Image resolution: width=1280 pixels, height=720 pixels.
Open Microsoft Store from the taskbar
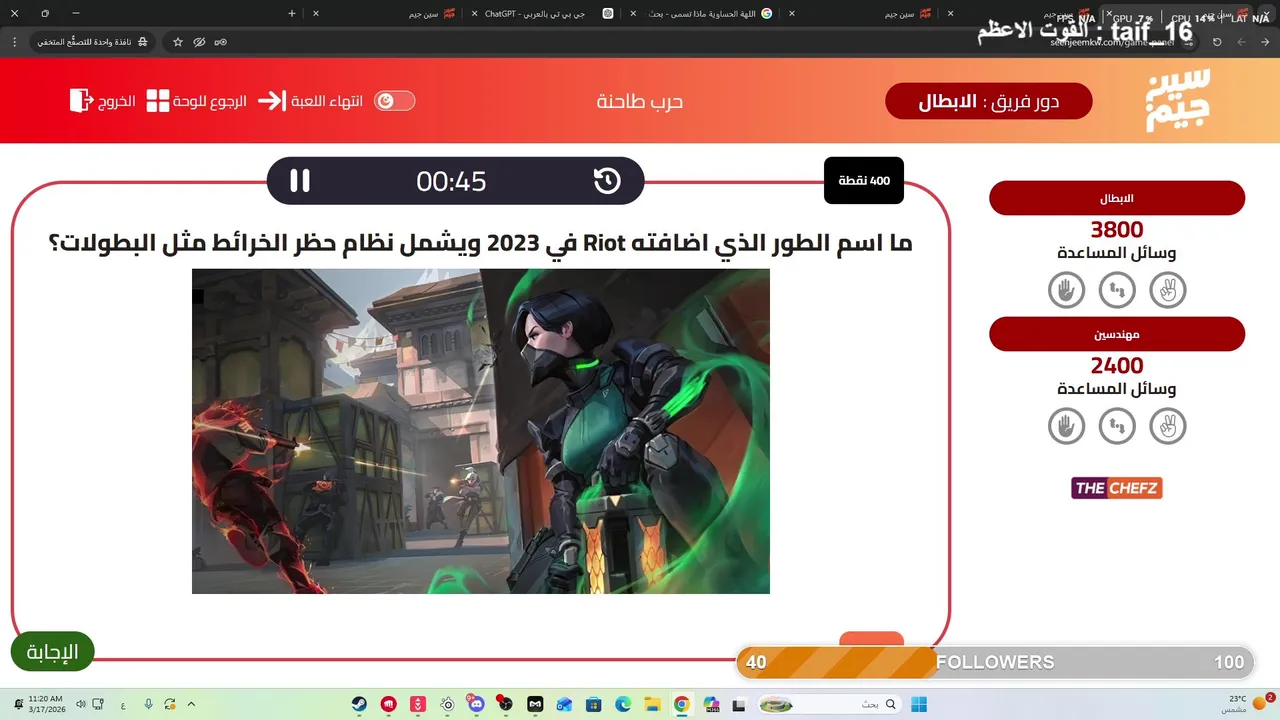(x=594, y=704)
